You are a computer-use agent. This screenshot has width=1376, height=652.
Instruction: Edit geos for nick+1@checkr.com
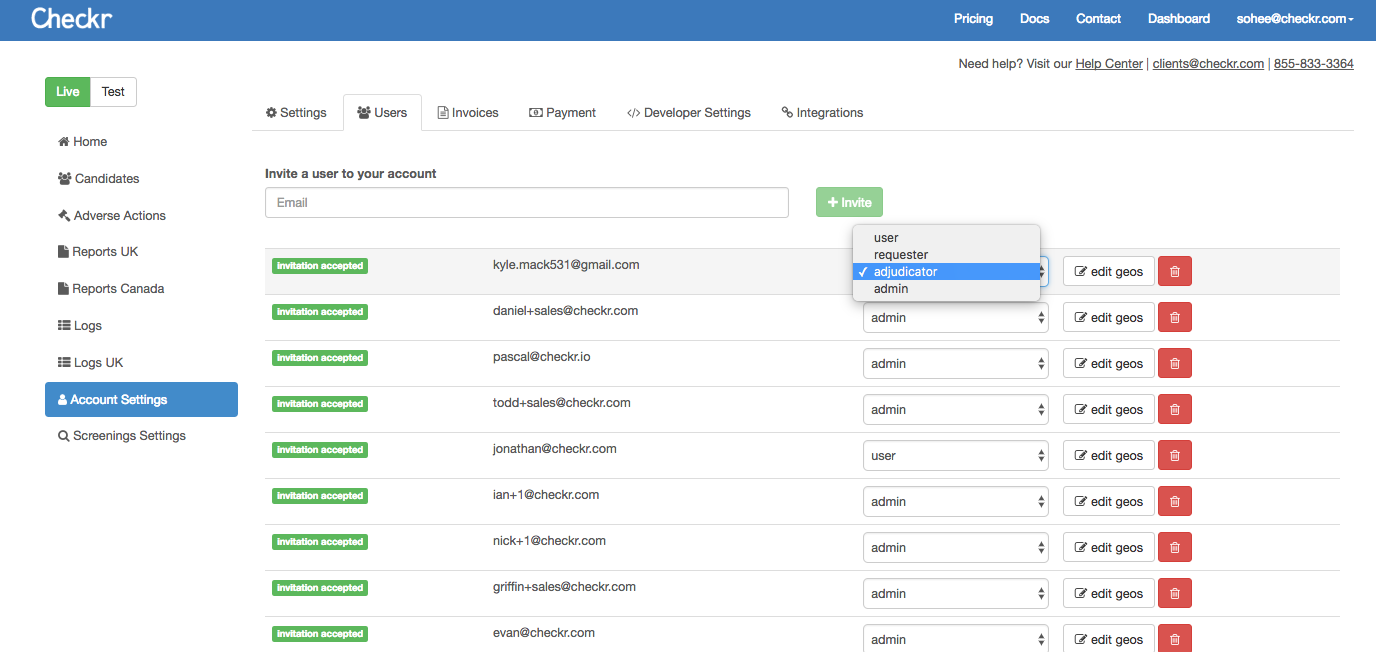tap(1108, 548)
